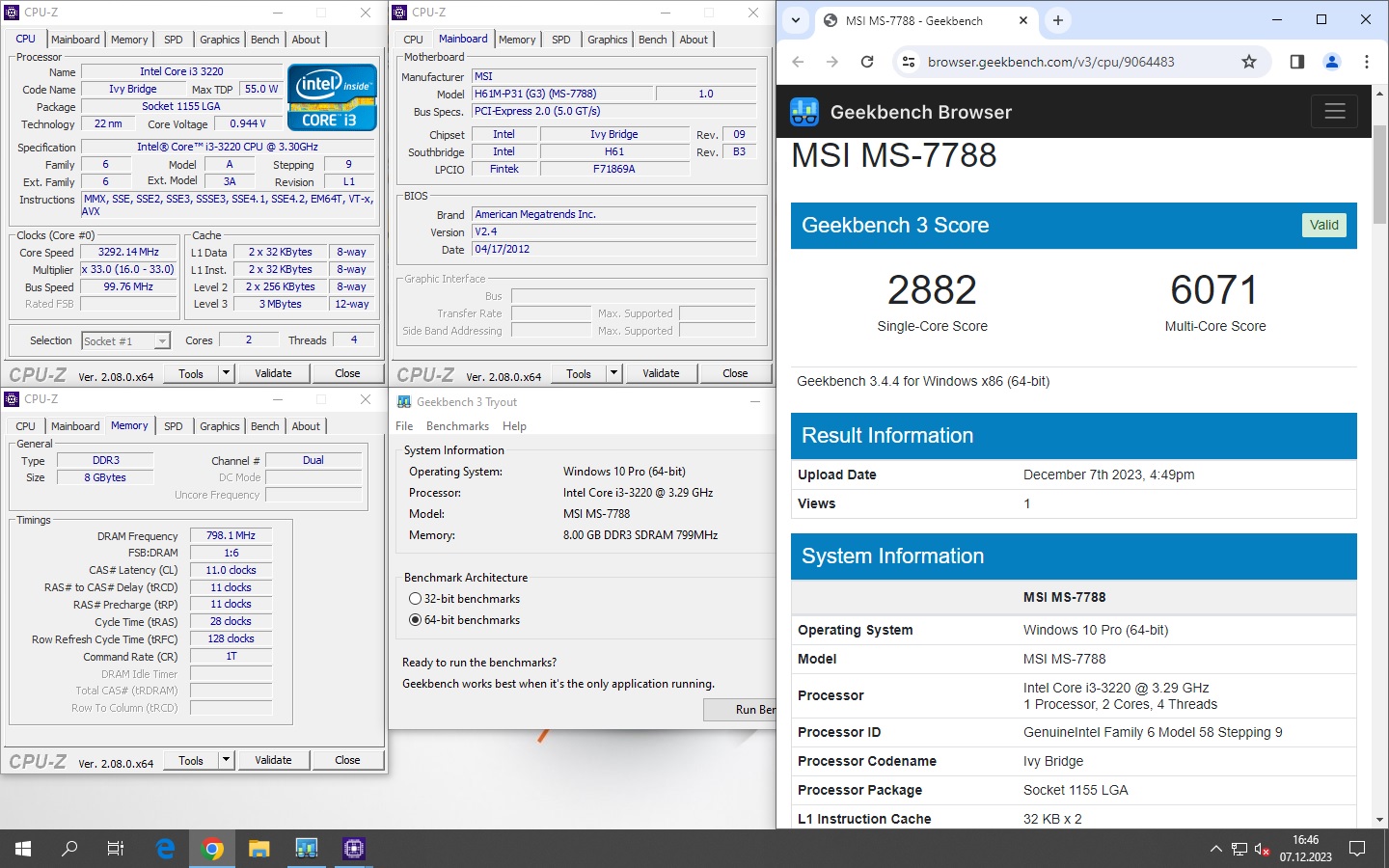The image size is (1389, 868).
Task: Click the Multiplier value x 33.0 field
Action: click(x=128, y=270)
